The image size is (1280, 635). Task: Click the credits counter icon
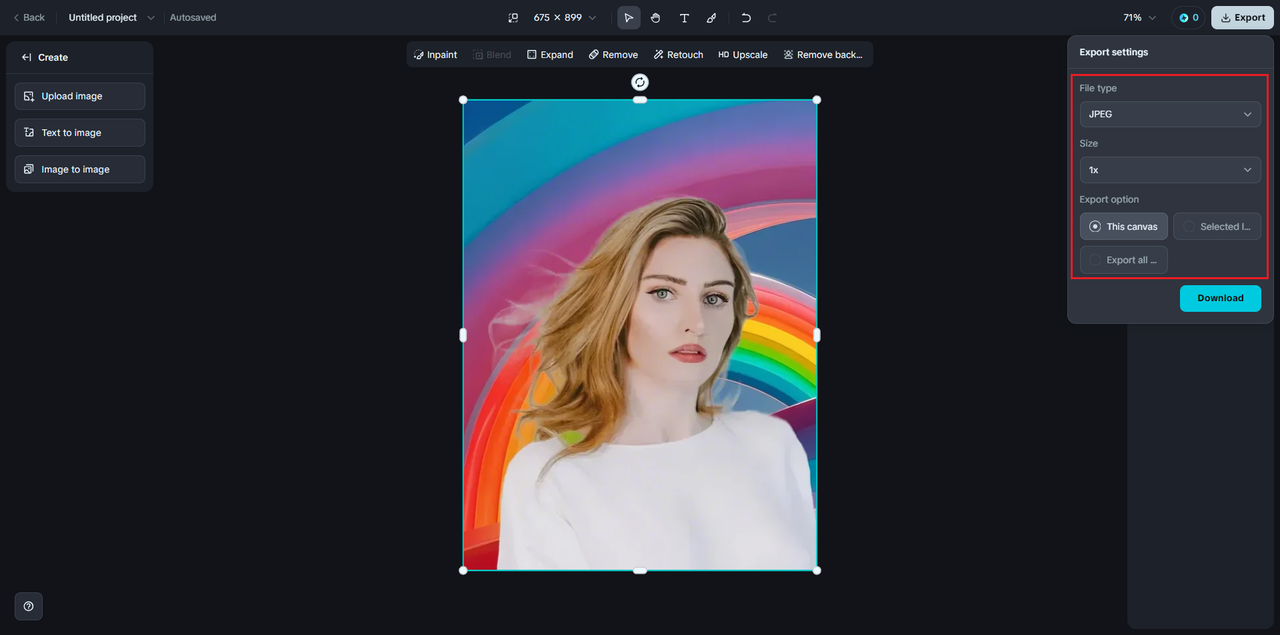(x=1188, y=18)
